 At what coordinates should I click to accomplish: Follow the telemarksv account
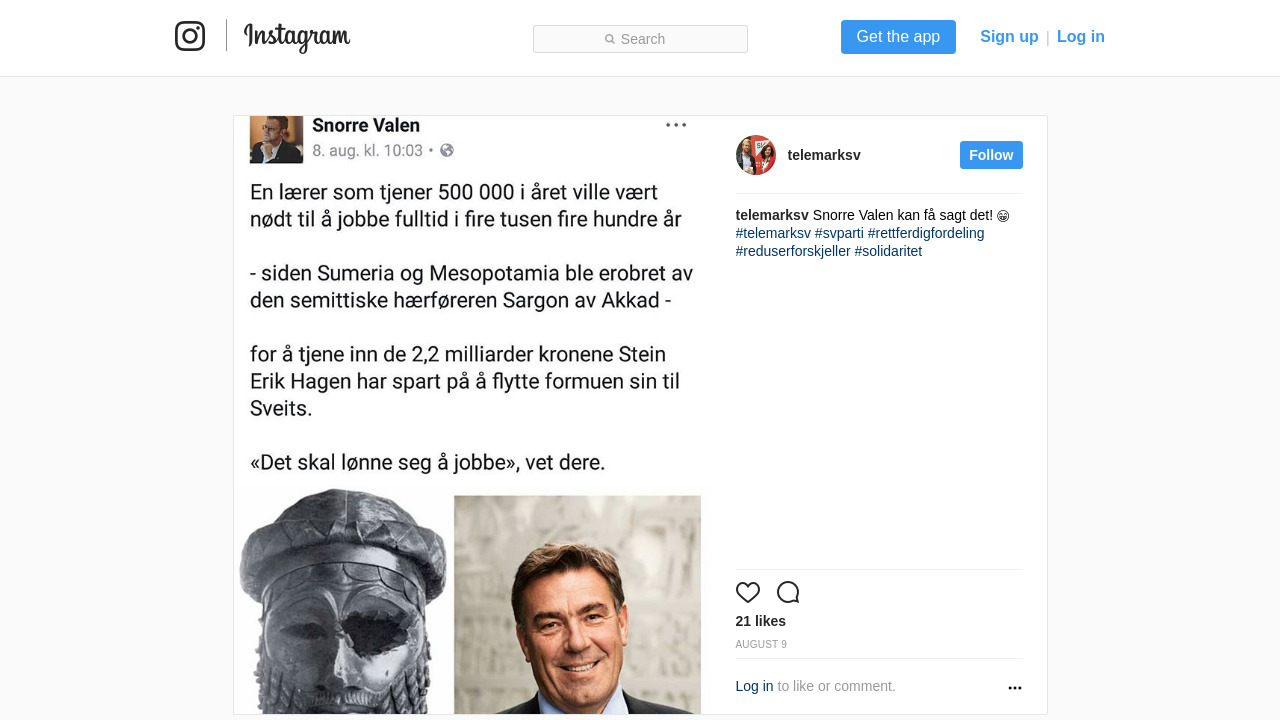(x=991, y=155)
